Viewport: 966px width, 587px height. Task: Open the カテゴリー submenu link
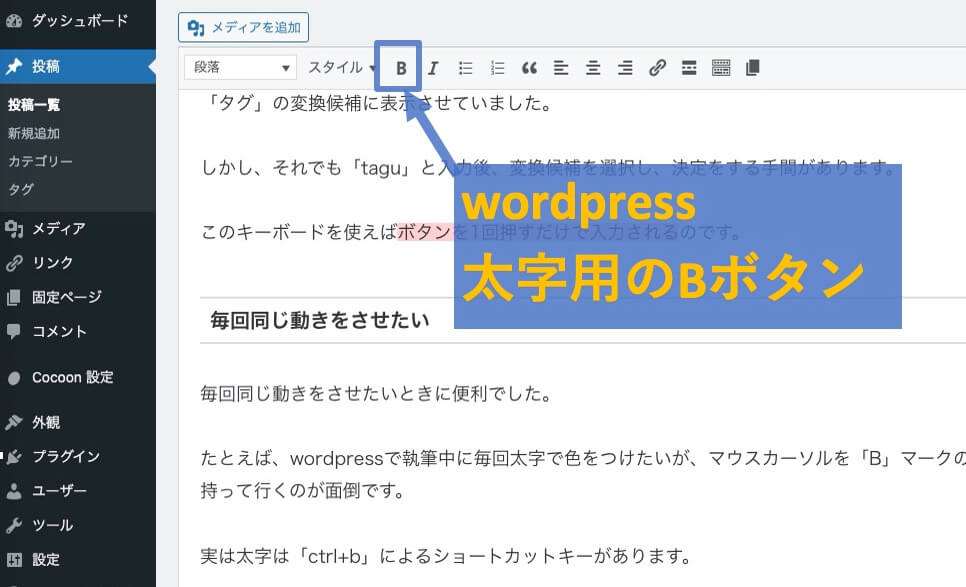pyautogui.click(x=40, y=161)
